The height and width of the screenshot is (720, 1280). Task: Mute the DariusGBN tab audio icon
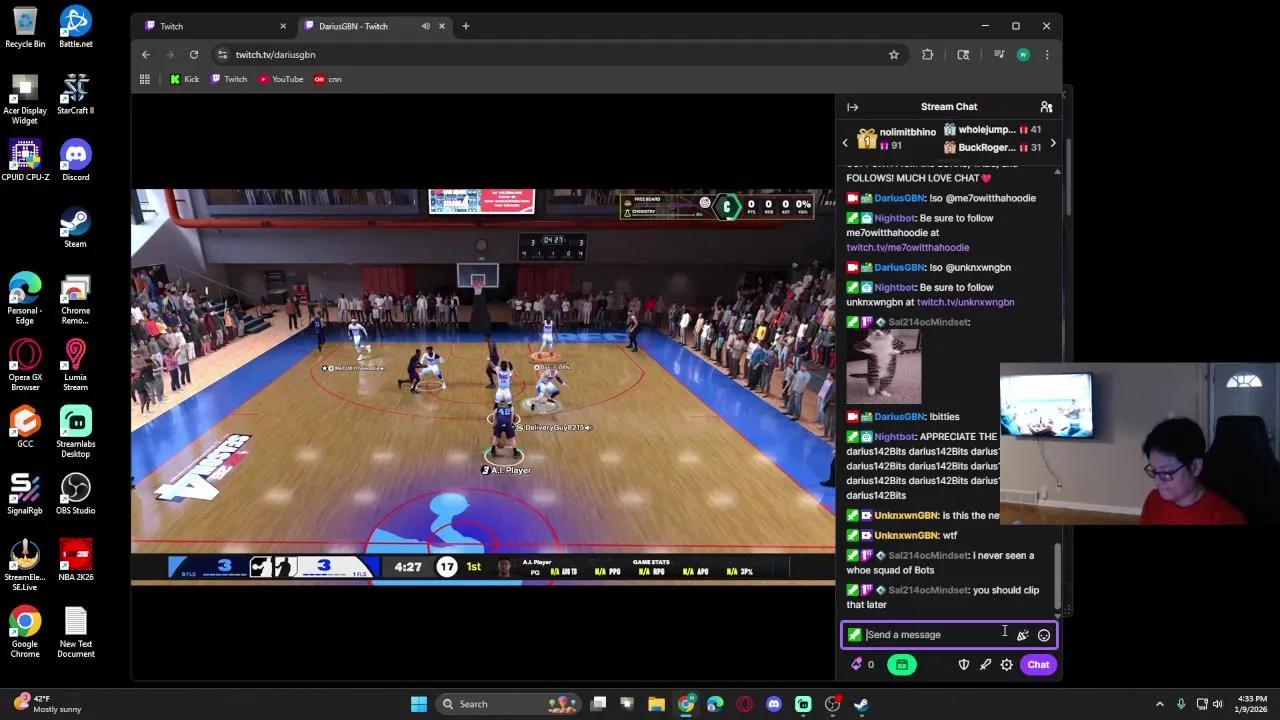(x=426, y=26)
